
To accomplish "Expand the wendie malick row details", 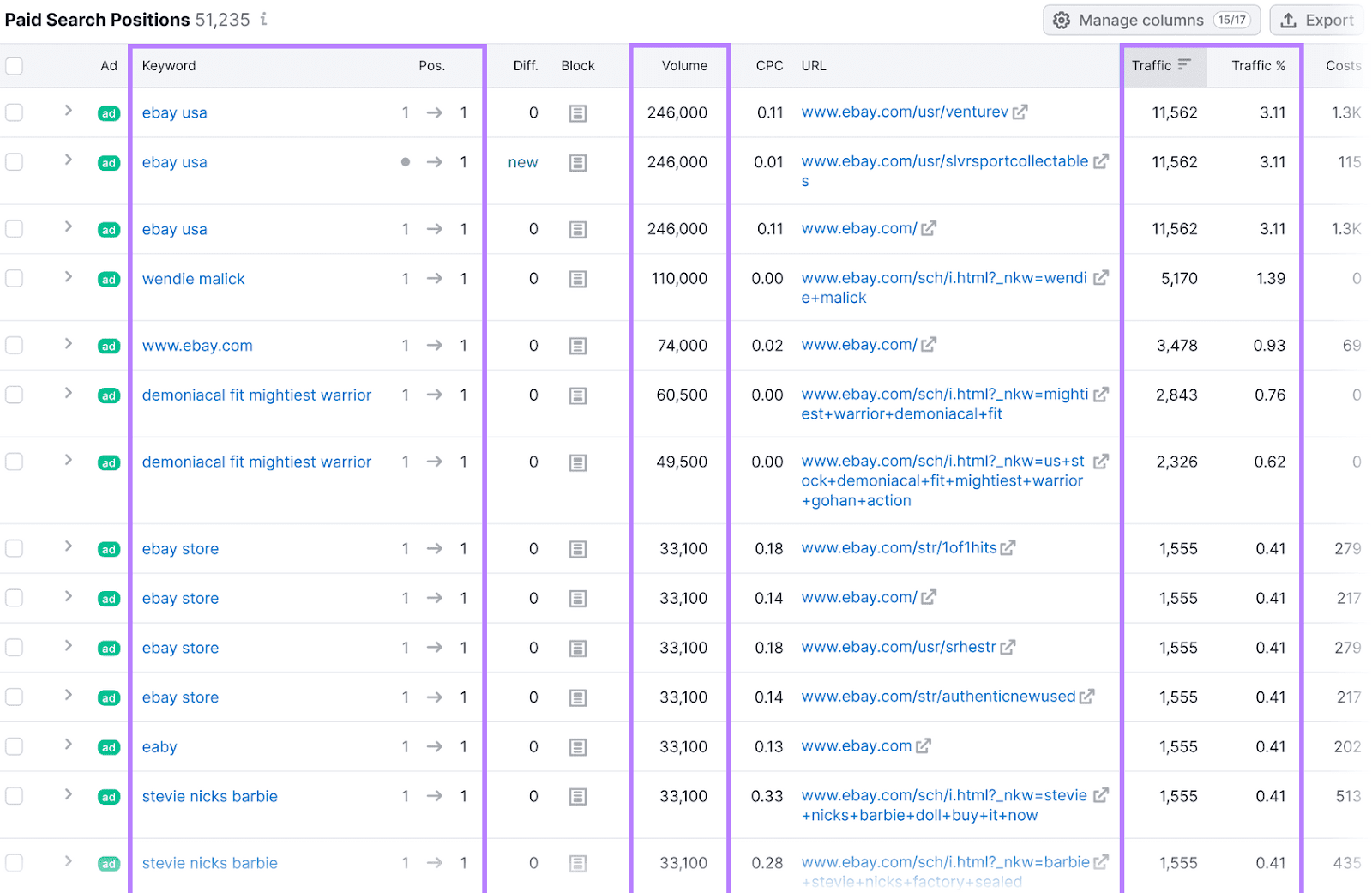I will tap(69, 277).
